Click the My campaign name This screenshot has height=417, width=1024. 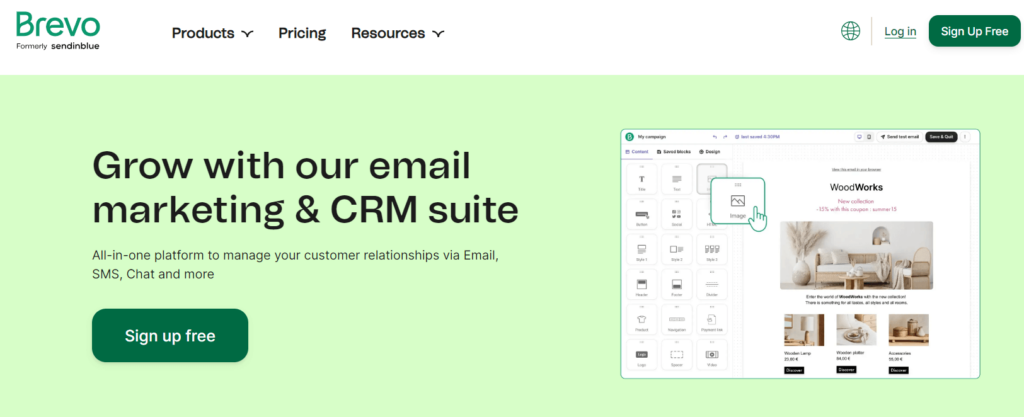tap(652, 137)
